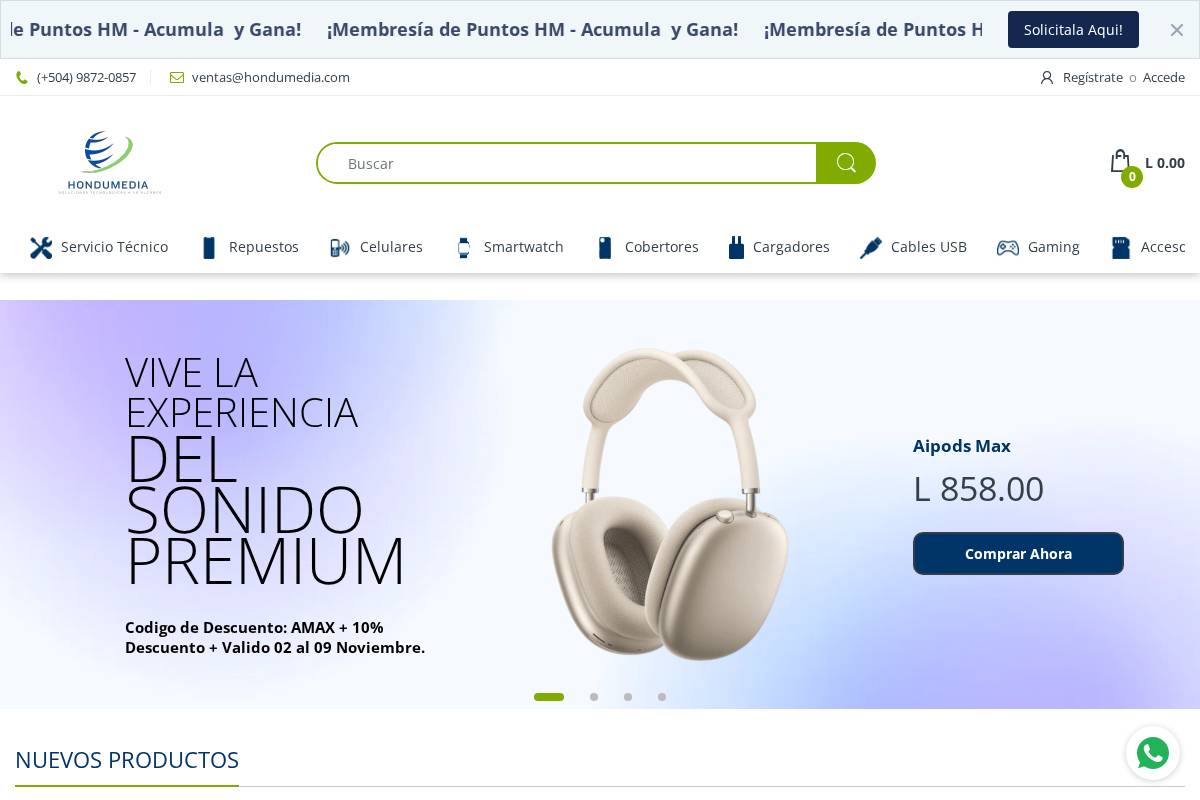Select the fourth carousel slide dot
The width and height of the screenshot is (1200, 800).
tap(662, 697)
